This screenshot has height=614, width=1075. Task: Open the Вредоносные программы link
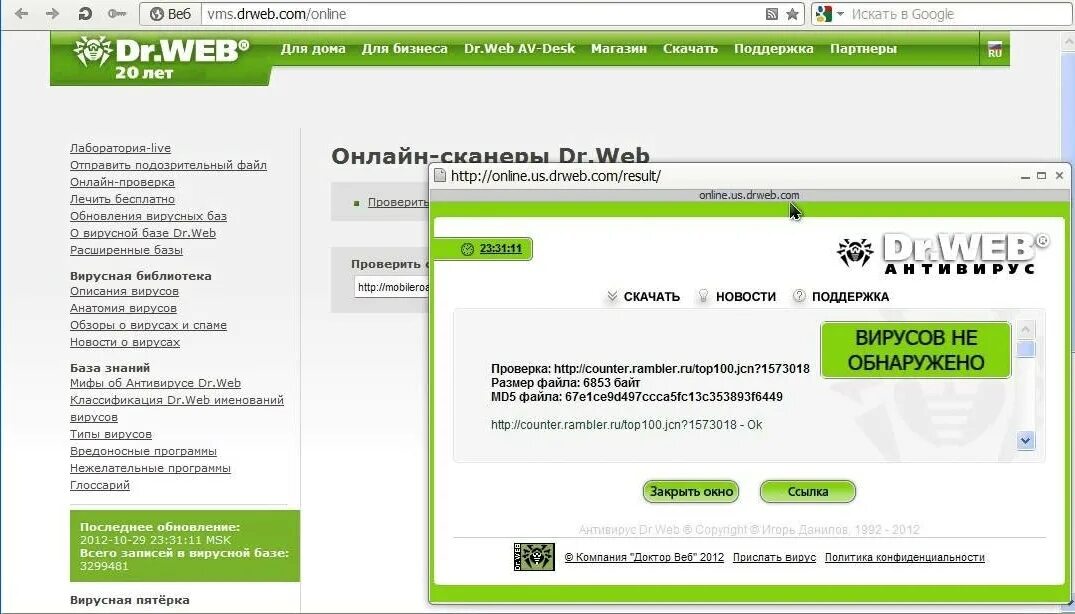pos(143,451)
